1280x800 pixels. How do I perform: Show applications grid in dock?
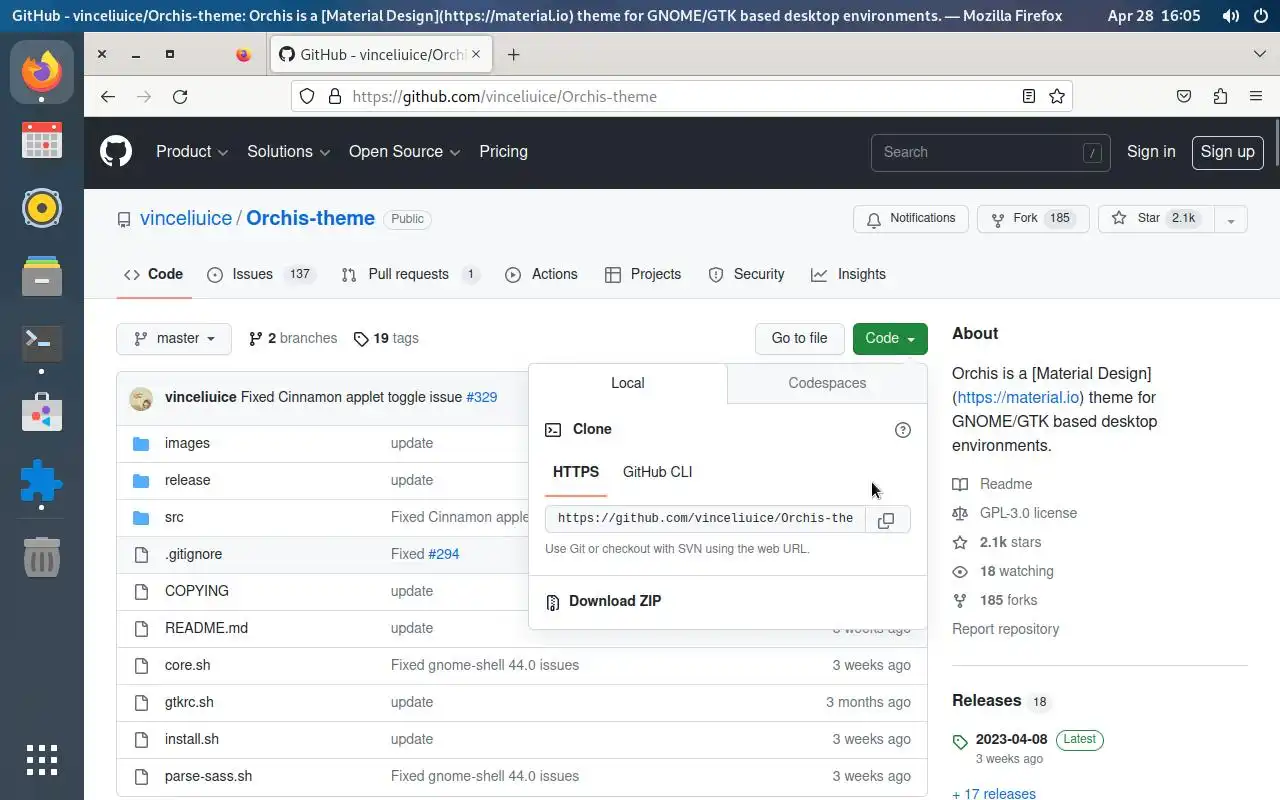(42, 760)
